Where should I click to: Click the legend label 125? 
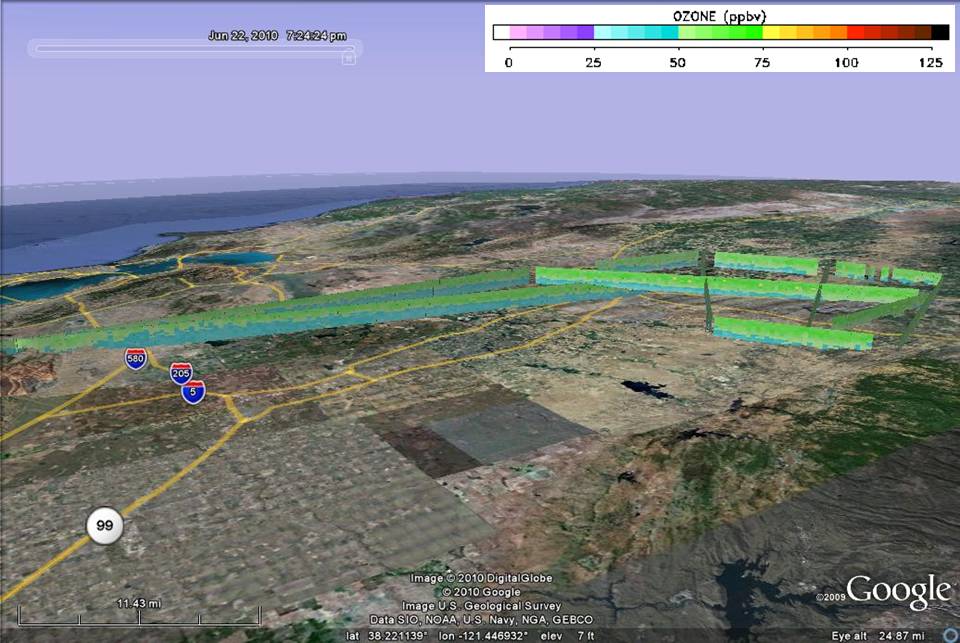[931, 62]
